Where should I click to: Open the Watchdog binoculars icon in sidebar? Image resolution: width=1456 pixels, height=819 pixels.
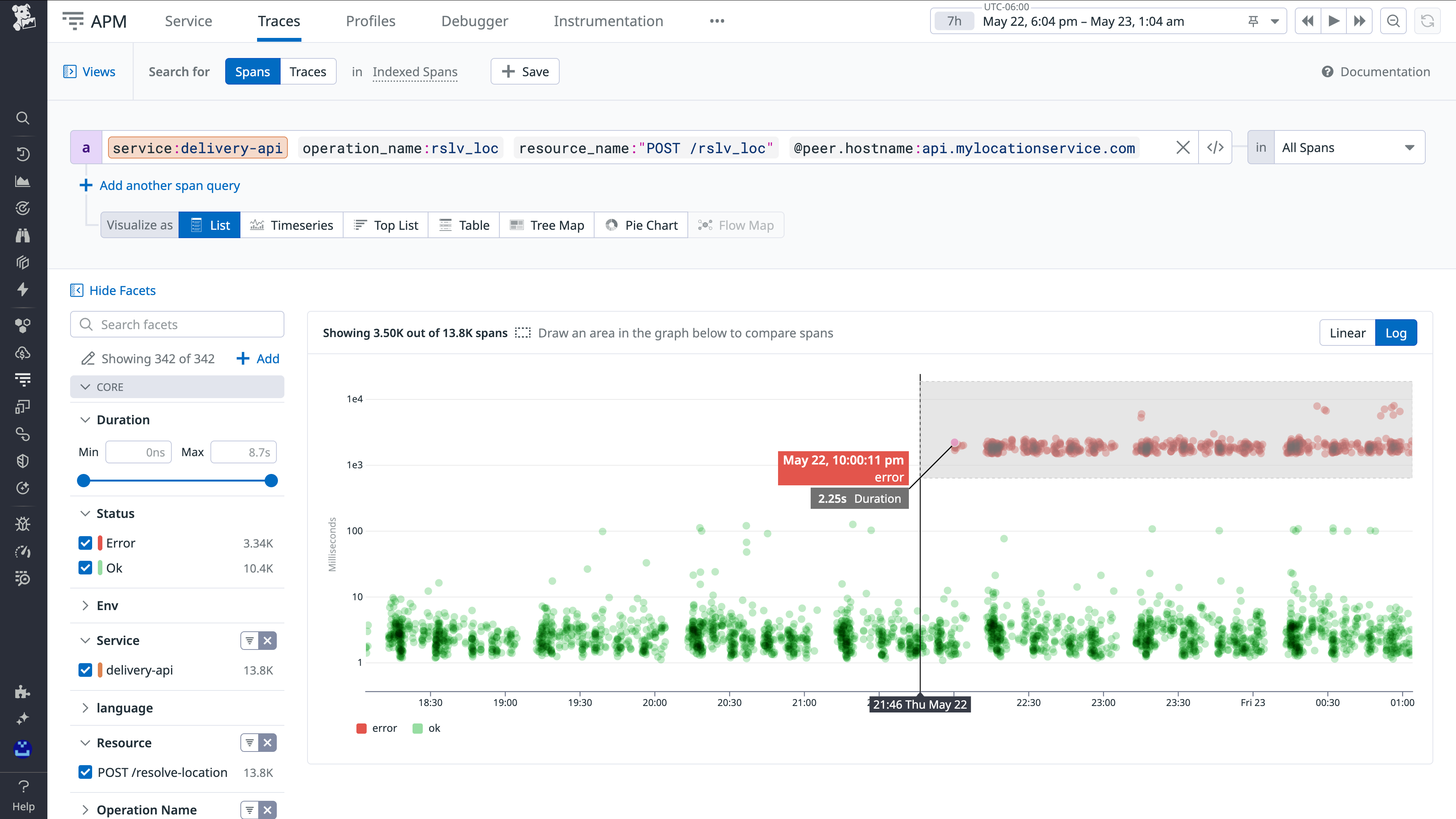pos(23,236)
